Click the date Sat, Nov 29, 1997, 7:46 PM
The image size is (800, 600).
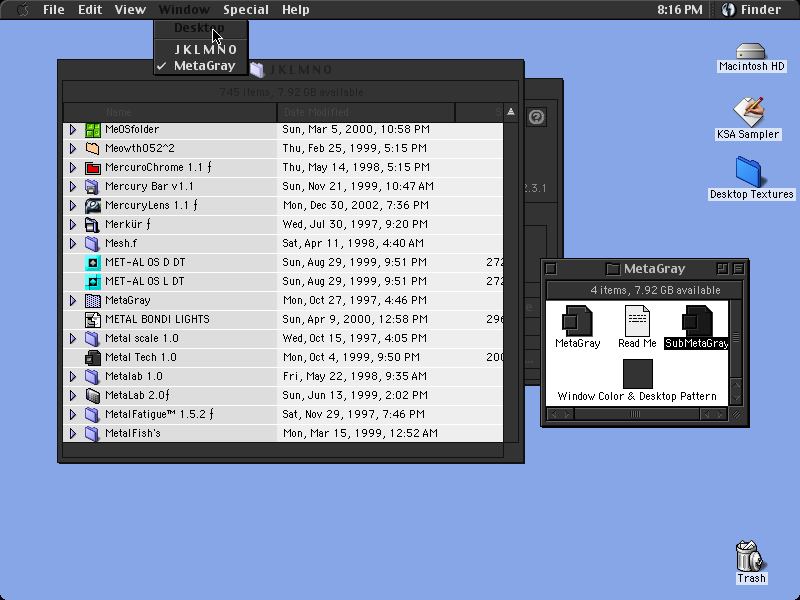tap(354, 414)
